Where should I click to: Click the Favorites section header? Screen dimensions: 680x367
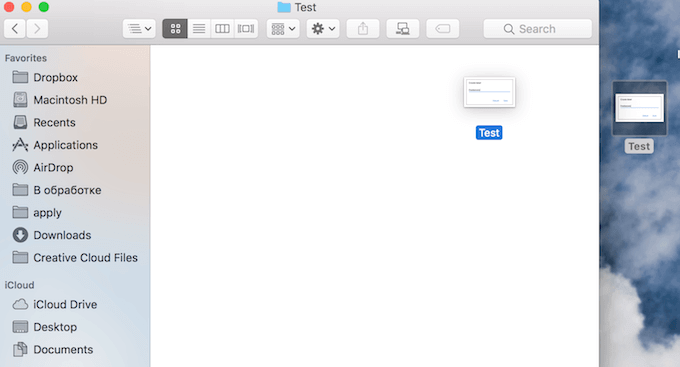point(26,58)
